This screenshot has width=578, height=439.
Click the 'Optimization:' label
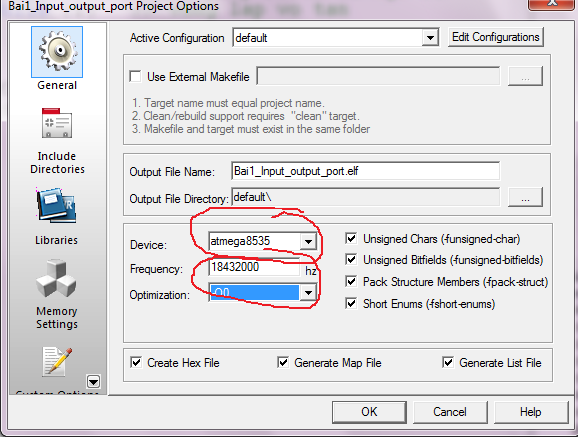(160, 295)
